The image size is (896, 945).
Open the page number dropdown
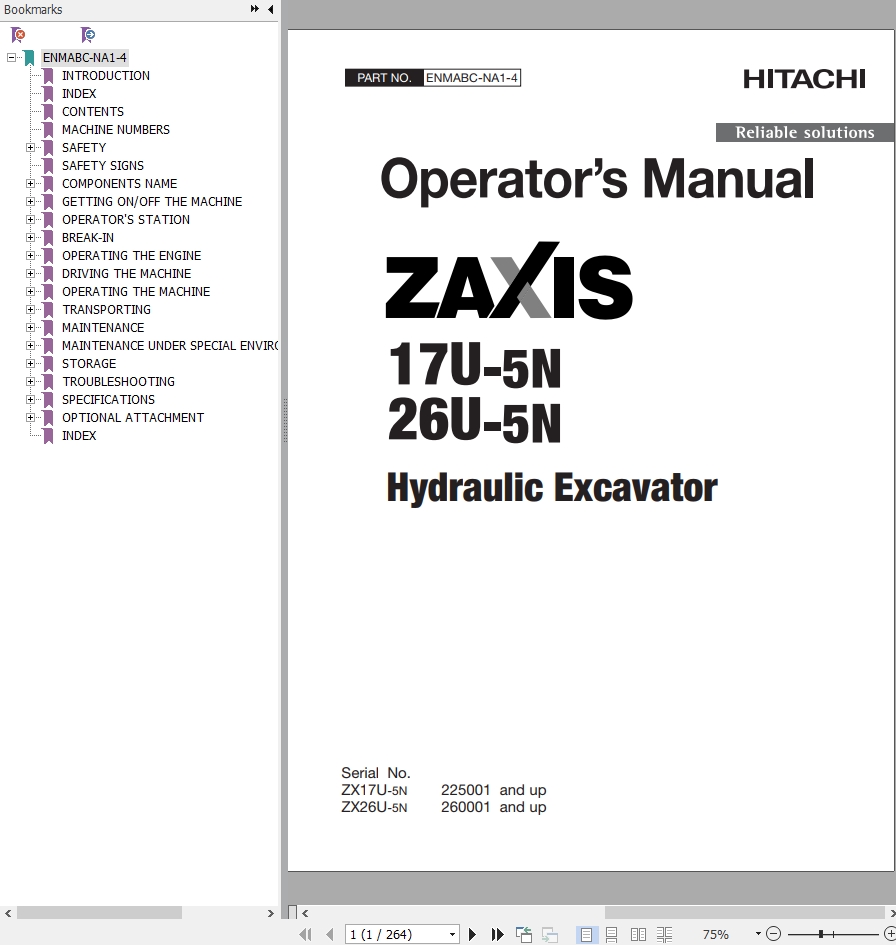452,934
